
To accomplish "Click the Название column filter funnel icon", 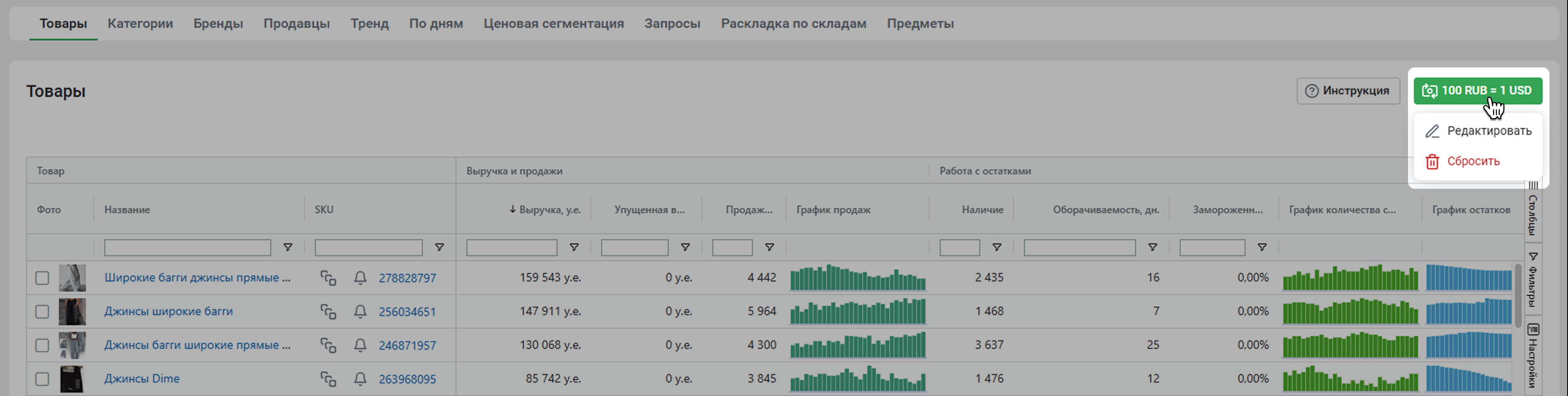I will [x=288, y=247].
